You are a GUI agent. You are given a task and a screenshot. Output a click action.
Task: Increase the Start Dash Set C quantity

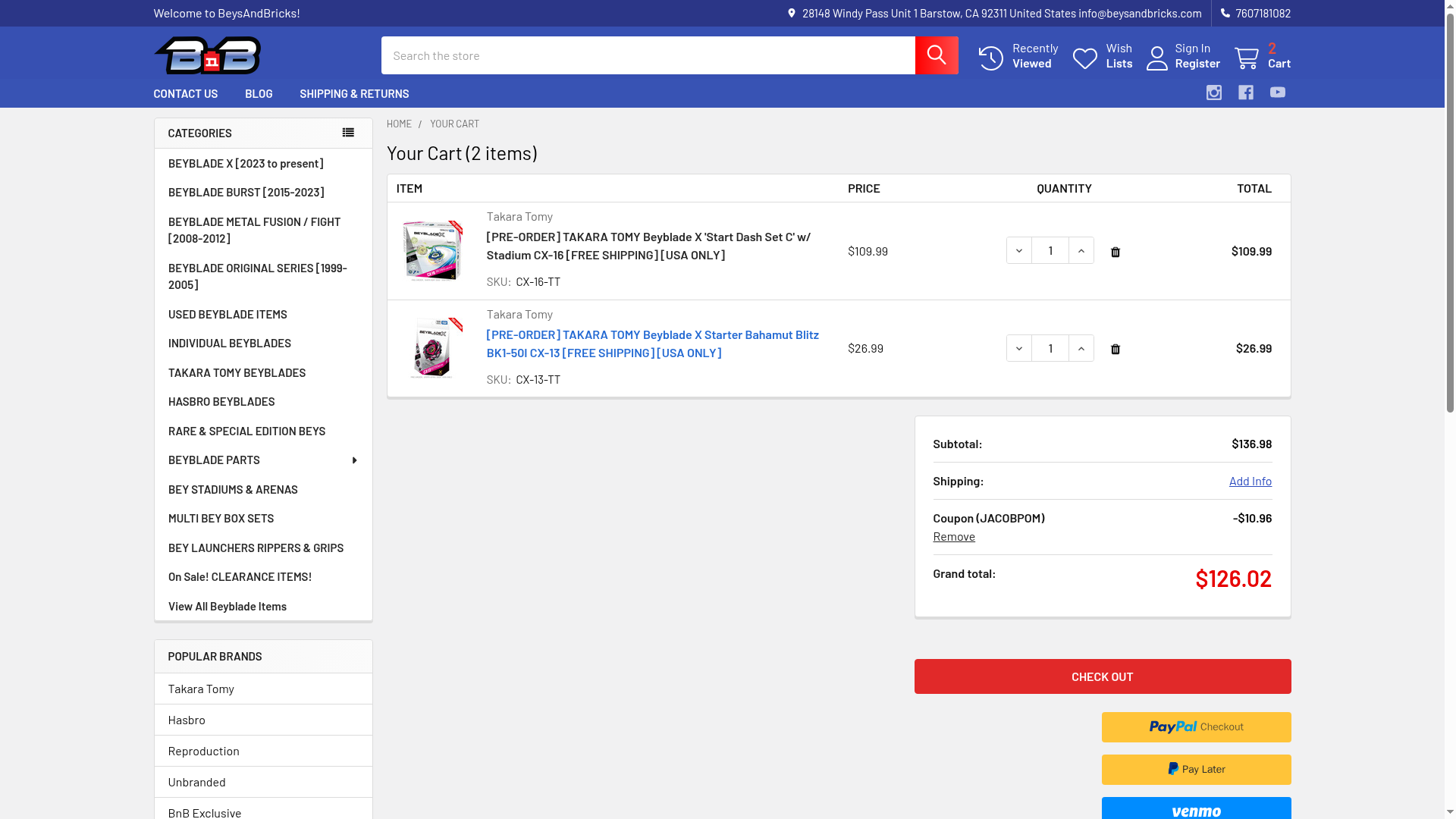coord(1081,251)
